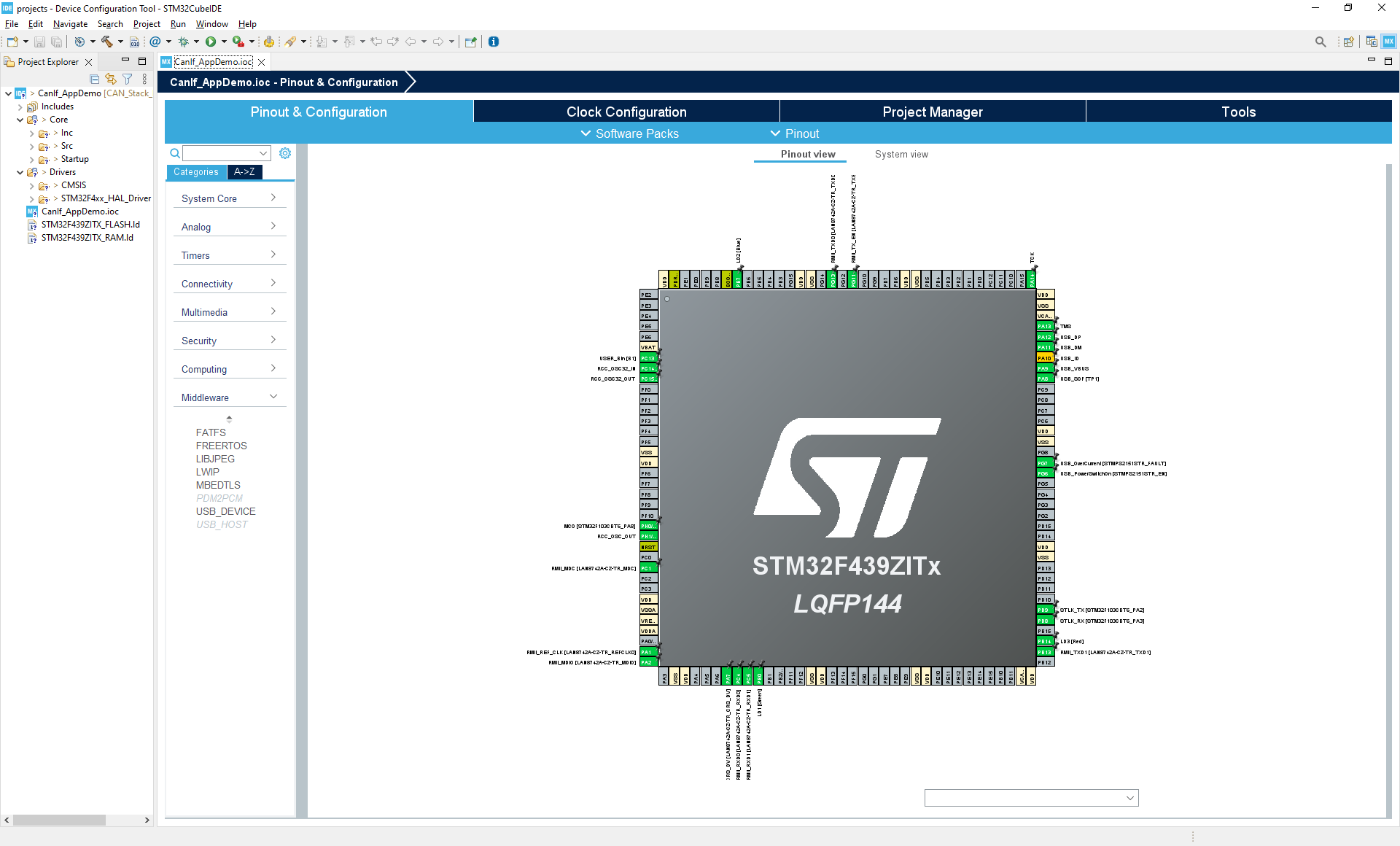The image size is (1400, 846).
Task: Click the yellow gear device generation icon
Action: [x=269, y=42]
